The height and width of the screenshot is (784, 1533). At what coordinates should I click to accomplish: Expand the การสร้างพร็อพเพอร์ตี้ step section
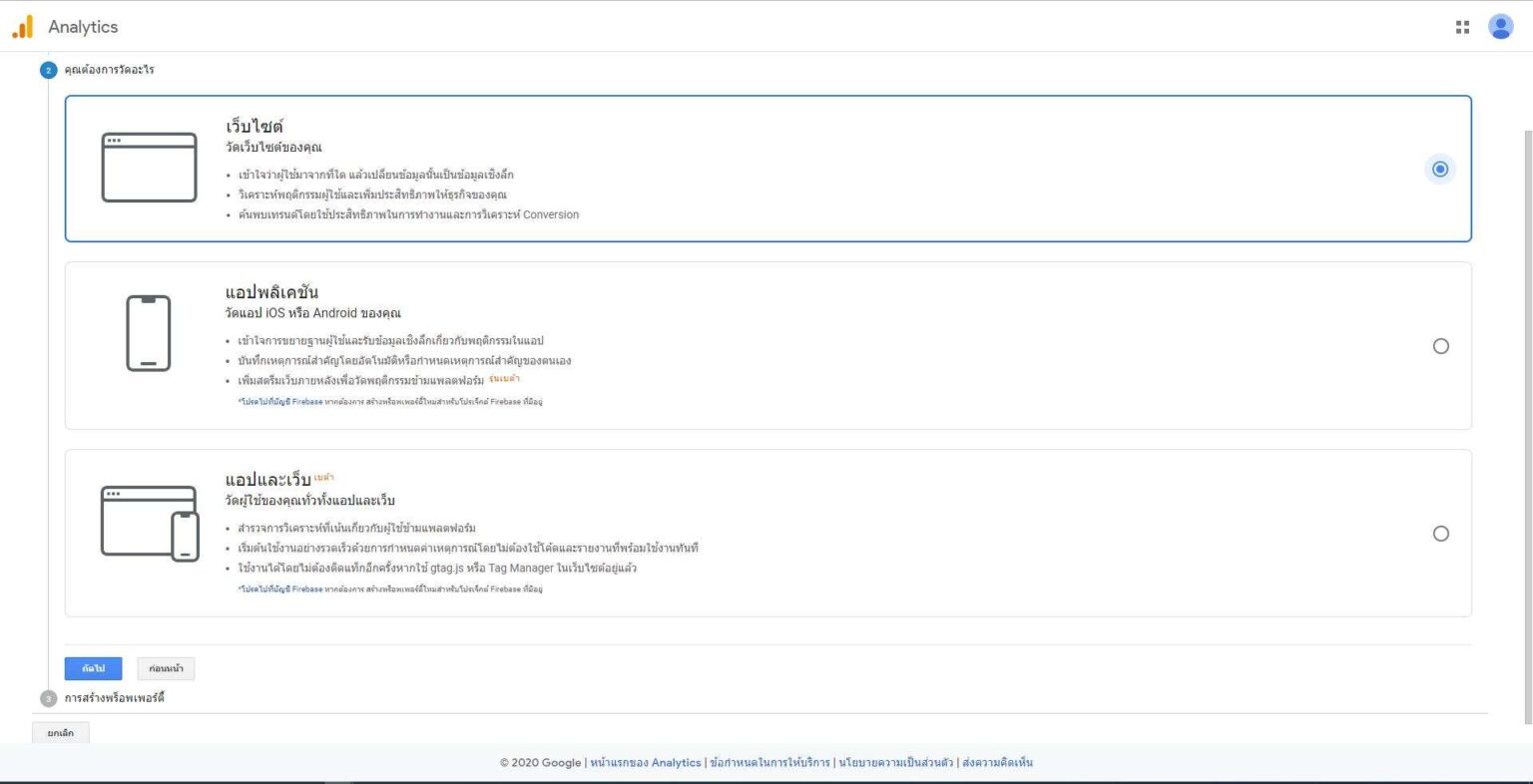coord(118,699)
